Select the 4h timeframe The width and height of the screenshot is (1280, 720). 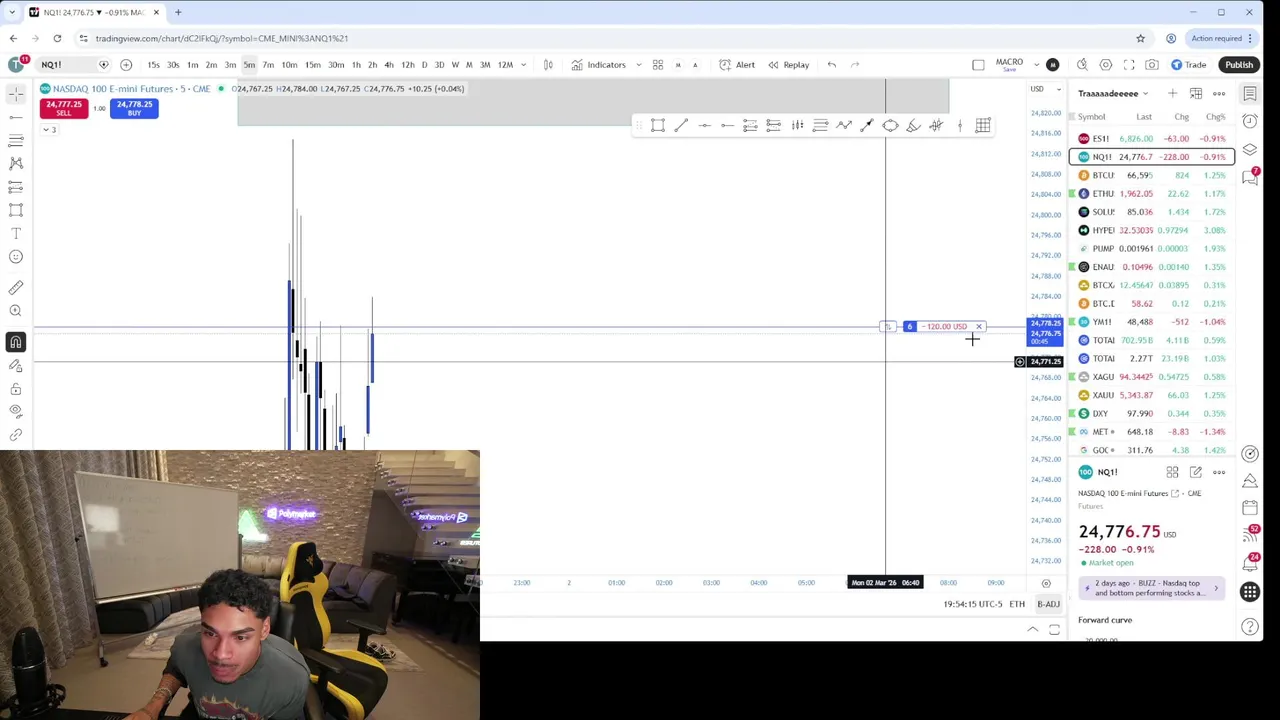(x=389, y=65)
